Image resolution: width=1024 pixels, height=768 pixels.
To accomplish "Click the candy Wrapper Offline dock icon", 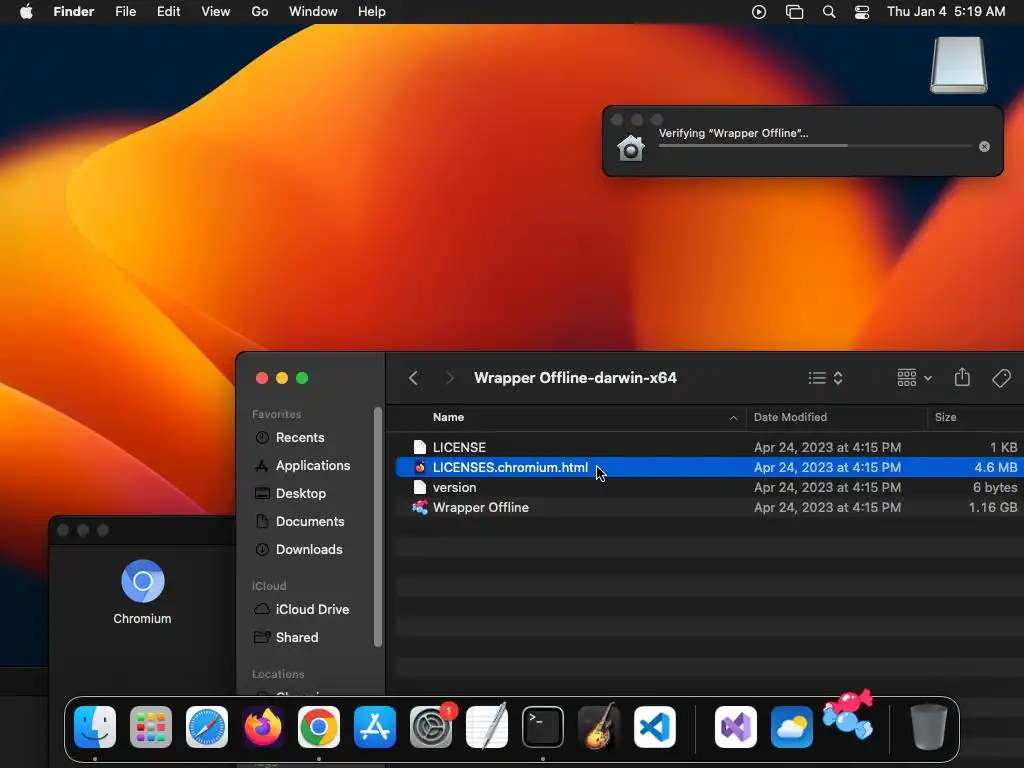I will pos(848,716).
